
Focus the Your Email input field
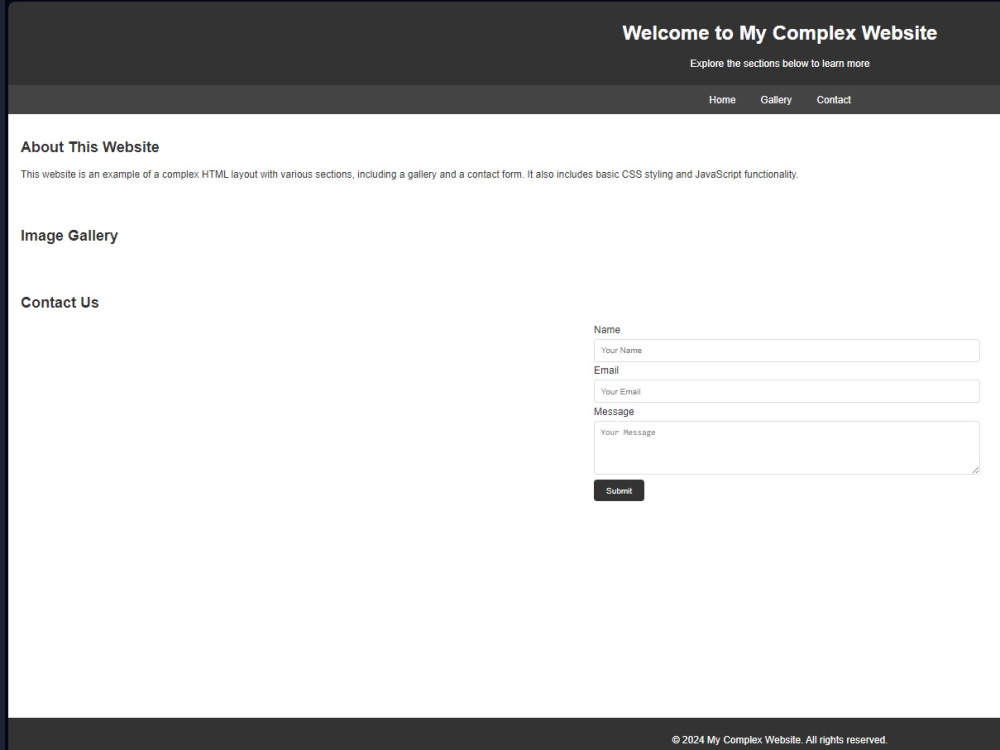pos(786,392)
